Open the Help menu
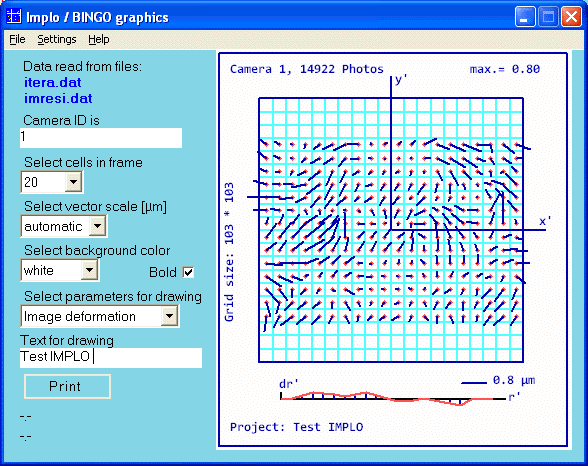 pyautogui.click(x=99, y=39)
